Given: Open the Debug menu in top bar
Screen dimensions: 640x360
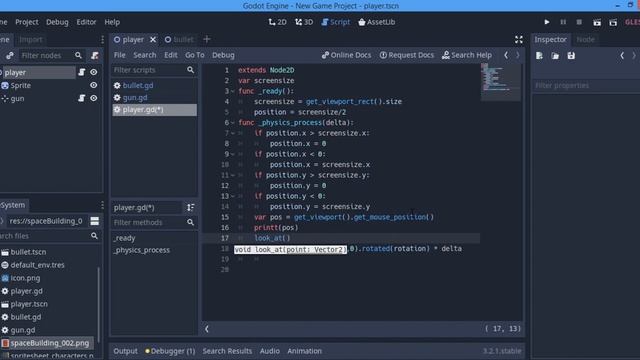Looking at the screenshot, I should [57, 22].
